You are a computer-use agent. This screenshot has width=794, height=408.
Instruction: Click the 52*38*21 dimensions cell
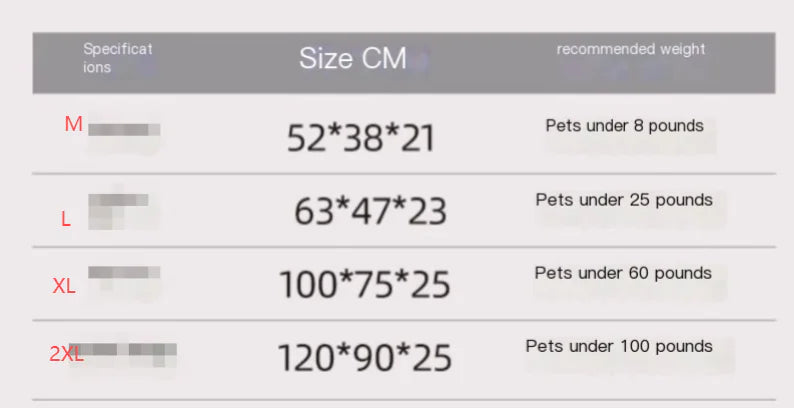point(361,138)
